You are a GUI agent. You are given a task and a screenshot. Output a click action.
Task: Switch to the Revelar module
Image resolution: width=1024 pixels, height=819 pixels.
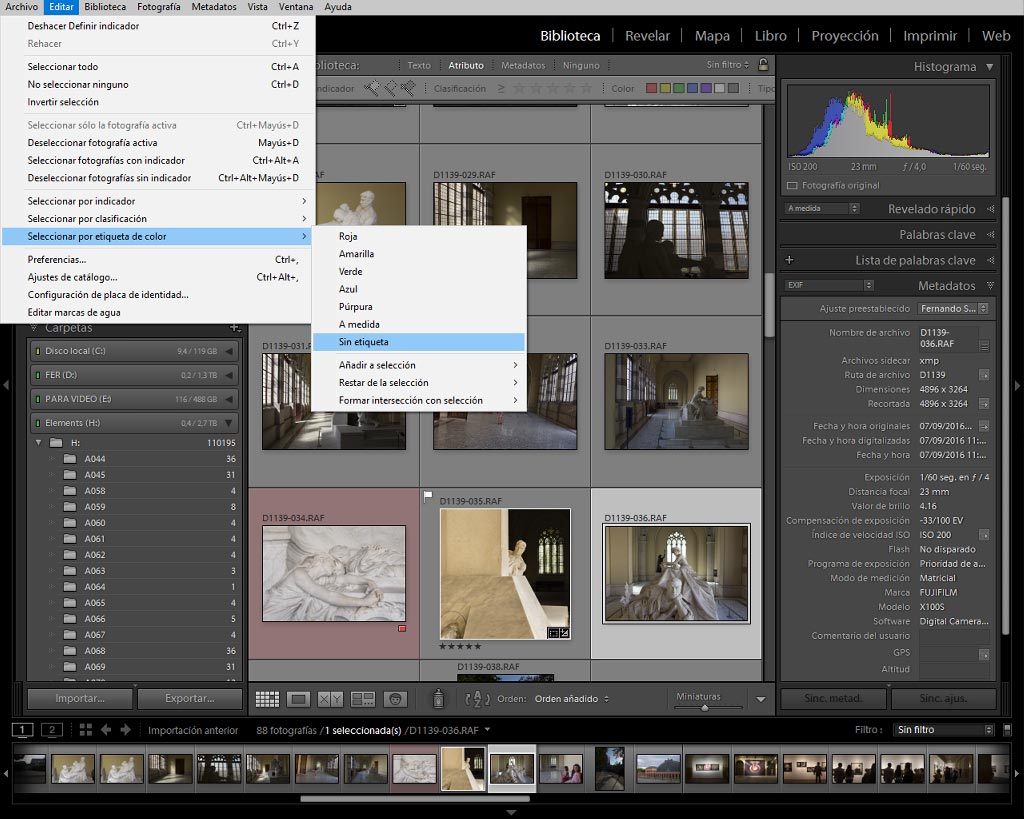coord(647,36)
